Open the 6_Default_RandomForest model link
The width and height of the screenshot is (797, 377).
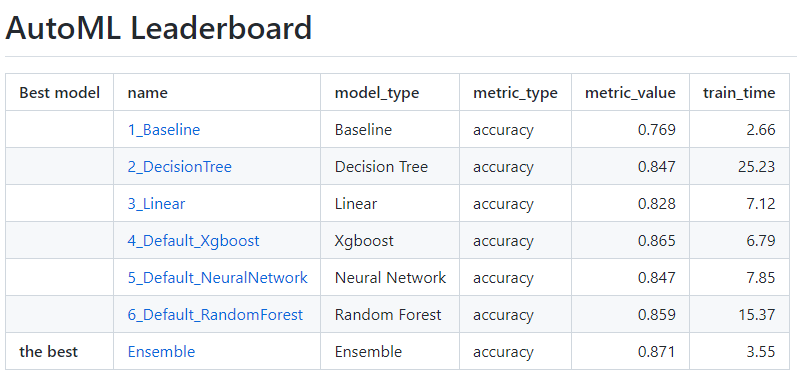pyautogui.click(x=215, y=315)
